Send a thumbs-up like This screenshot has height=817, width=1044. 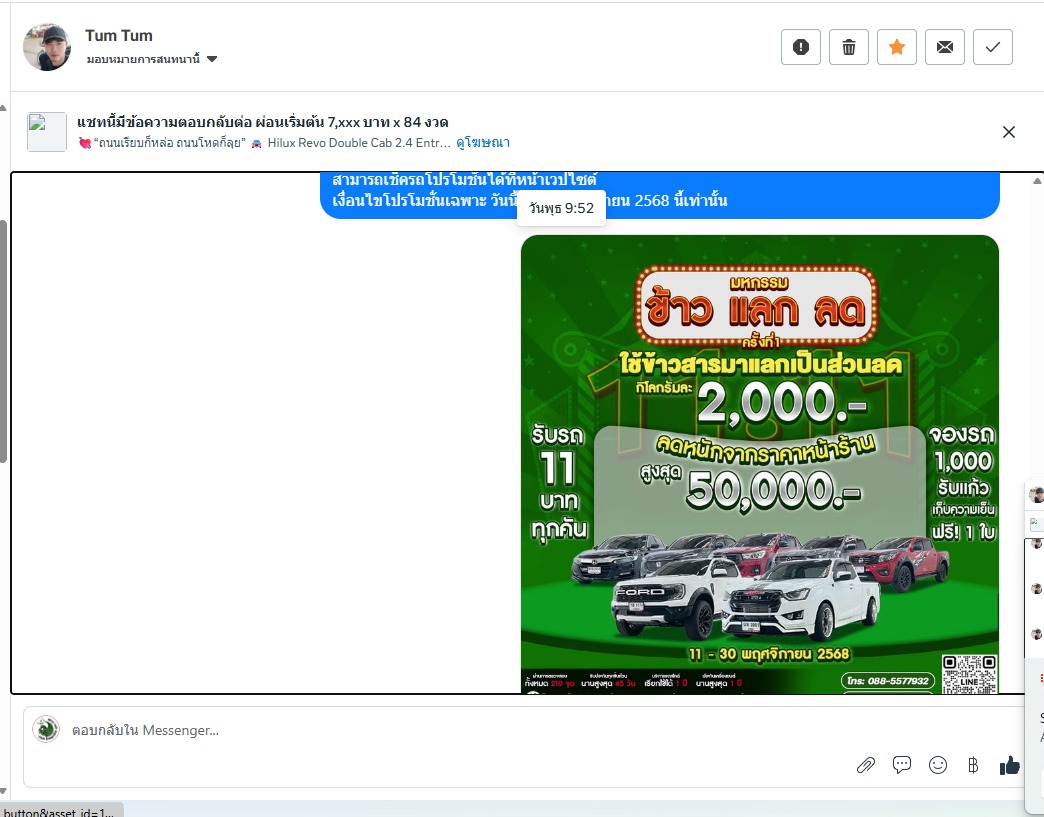pos(1009,765)
